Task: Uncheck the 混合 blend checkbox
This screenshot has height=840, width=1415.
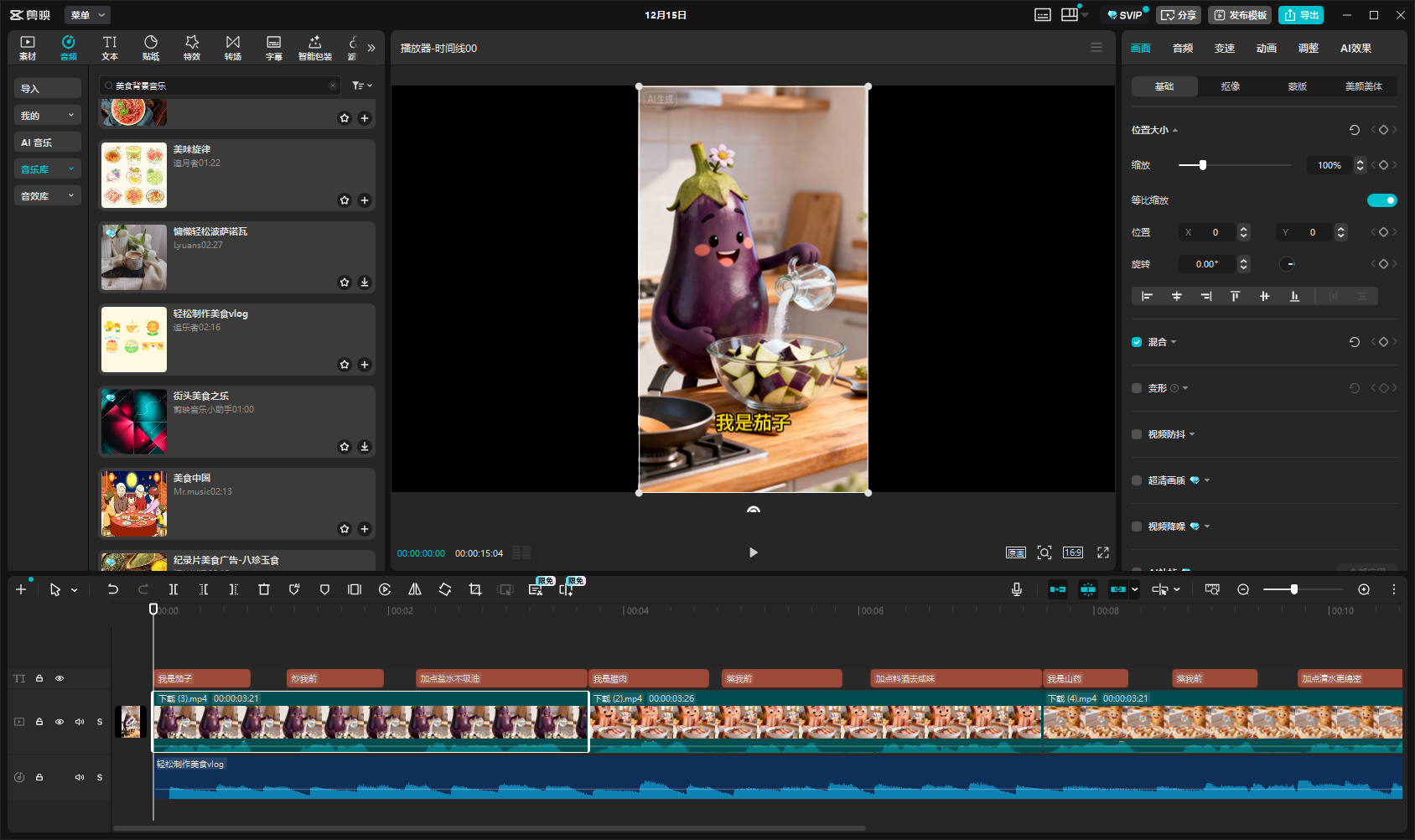Action: (1137, 342)
